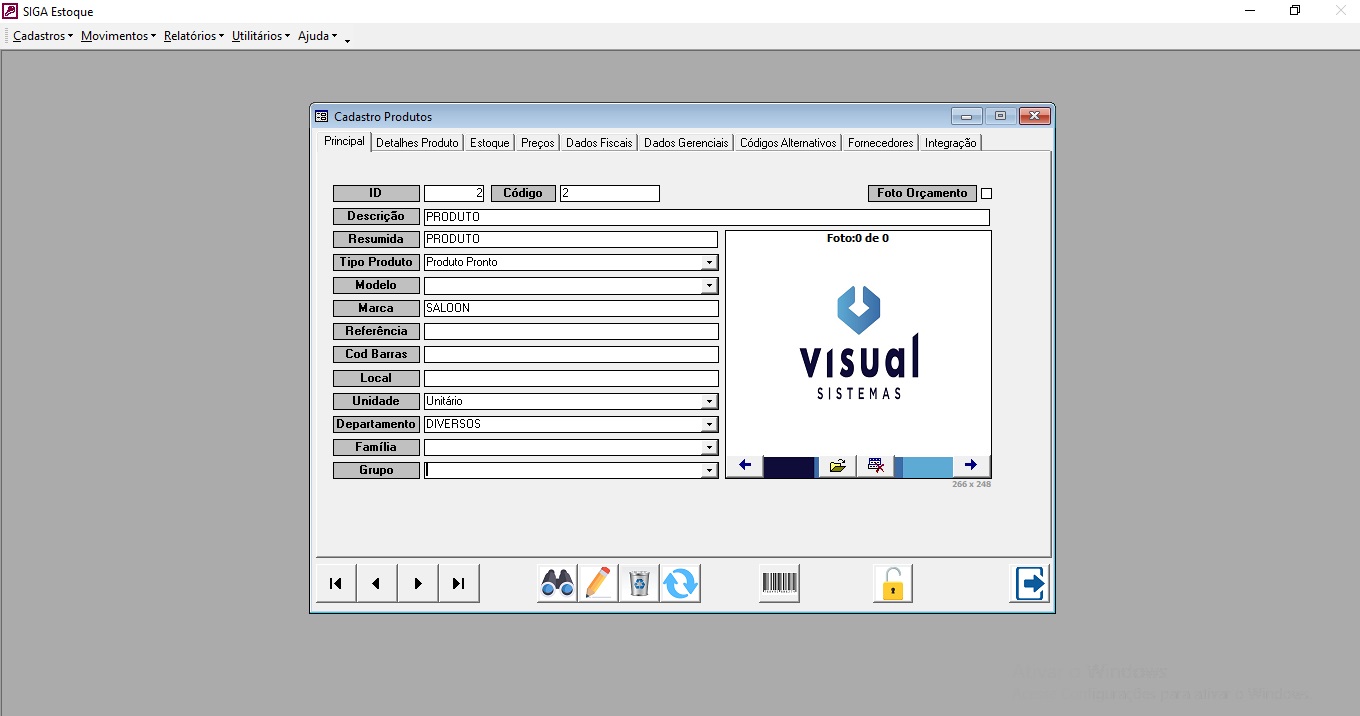Screen dimensions: 1360x716
Task: Click the Resumida label button
Action: tap(376, 240)
